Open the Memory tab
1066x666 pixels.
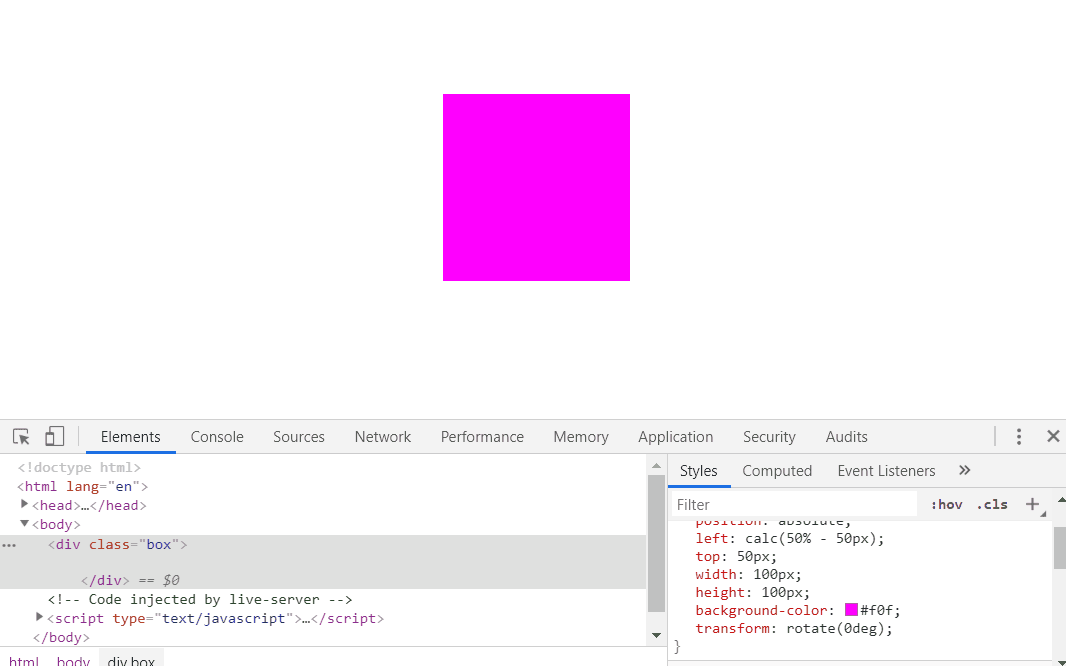point(581,436)
